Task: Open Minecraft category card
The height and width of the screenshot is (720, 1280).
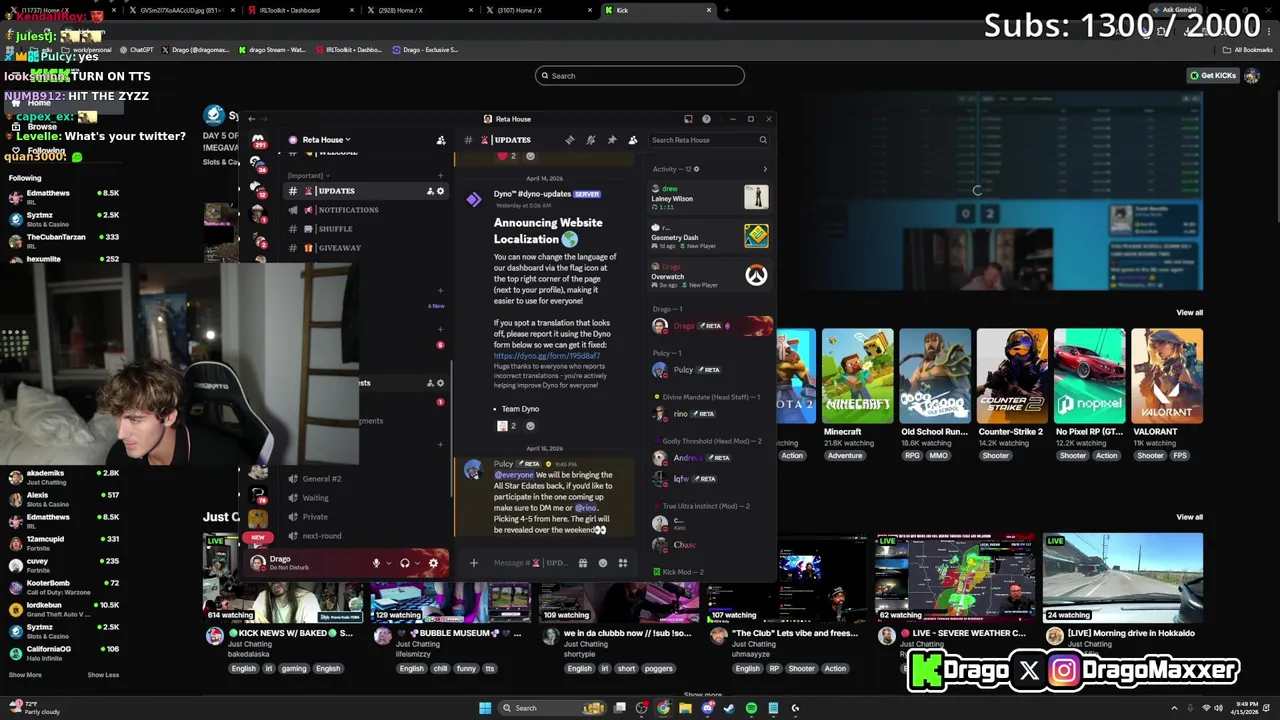Action: click(x=857, y=376)
